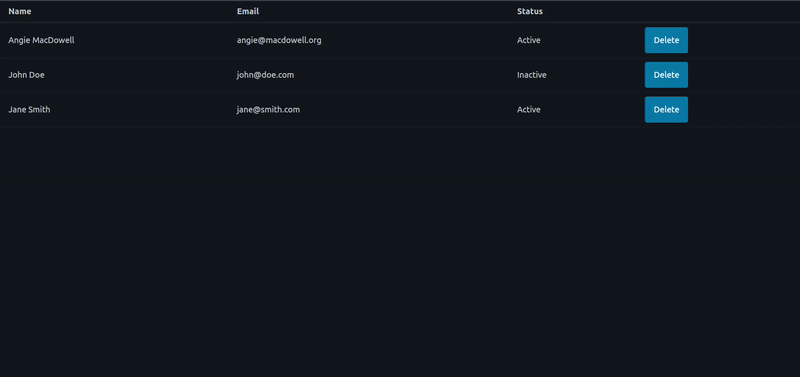Click the name Jane Smith

tap(29, 110)
